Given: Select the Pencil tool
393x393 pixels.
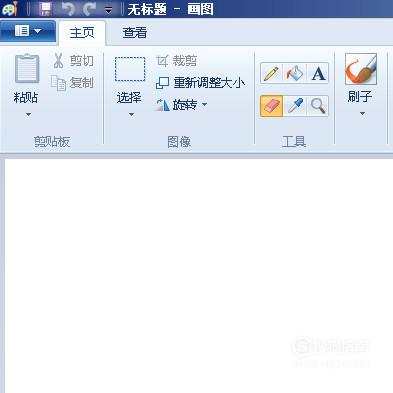Looking at the screenshot, I should [x=271, y=73].
